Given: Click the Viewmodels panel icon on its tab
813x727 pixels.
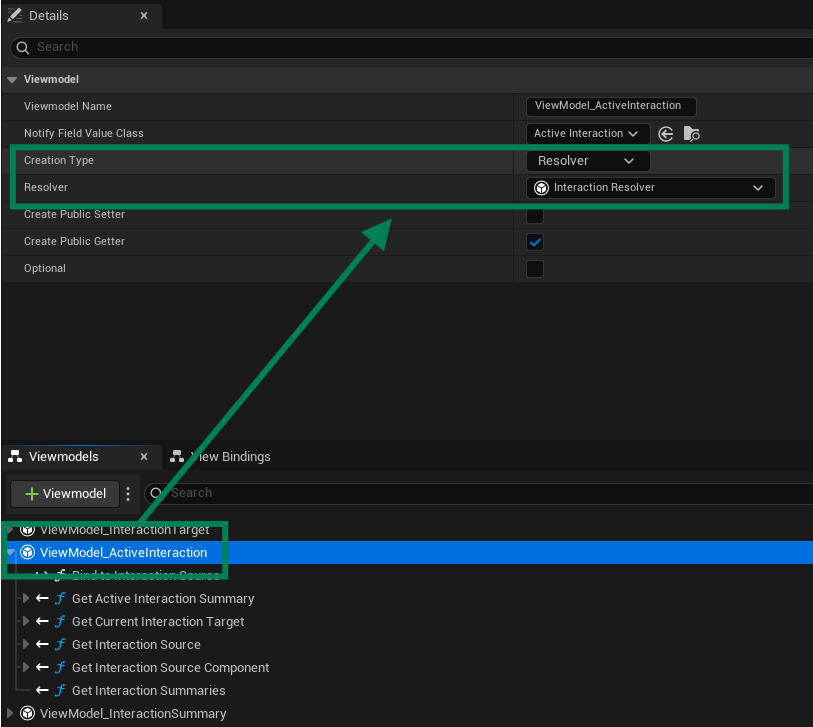Looking at the screenshot, I should click(13, 455).
